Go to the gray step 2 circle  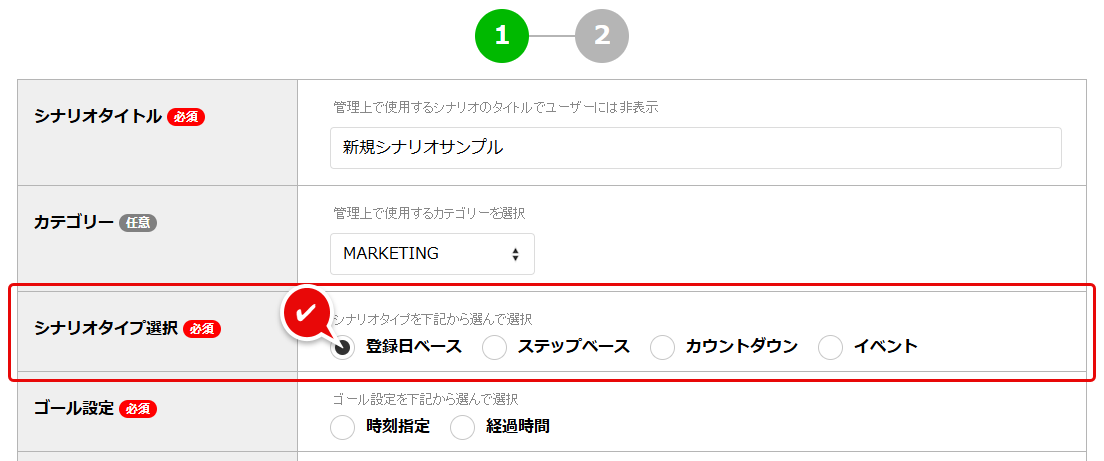click(x=602, y=36)
